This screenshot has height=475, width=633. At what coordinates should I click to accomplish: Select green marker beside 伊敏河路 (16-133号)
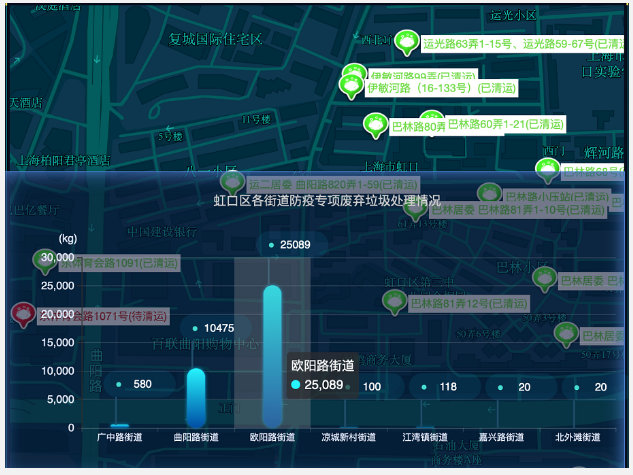(x=351, y=87)
